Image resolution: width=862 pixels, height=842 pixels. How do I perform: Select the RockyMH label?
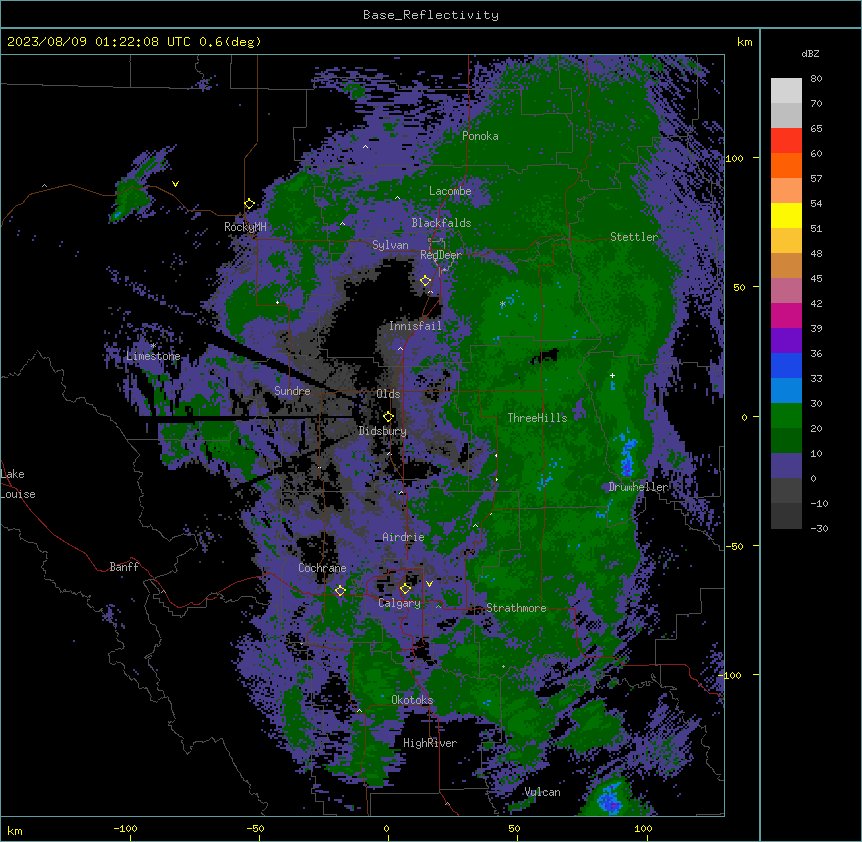245,227
